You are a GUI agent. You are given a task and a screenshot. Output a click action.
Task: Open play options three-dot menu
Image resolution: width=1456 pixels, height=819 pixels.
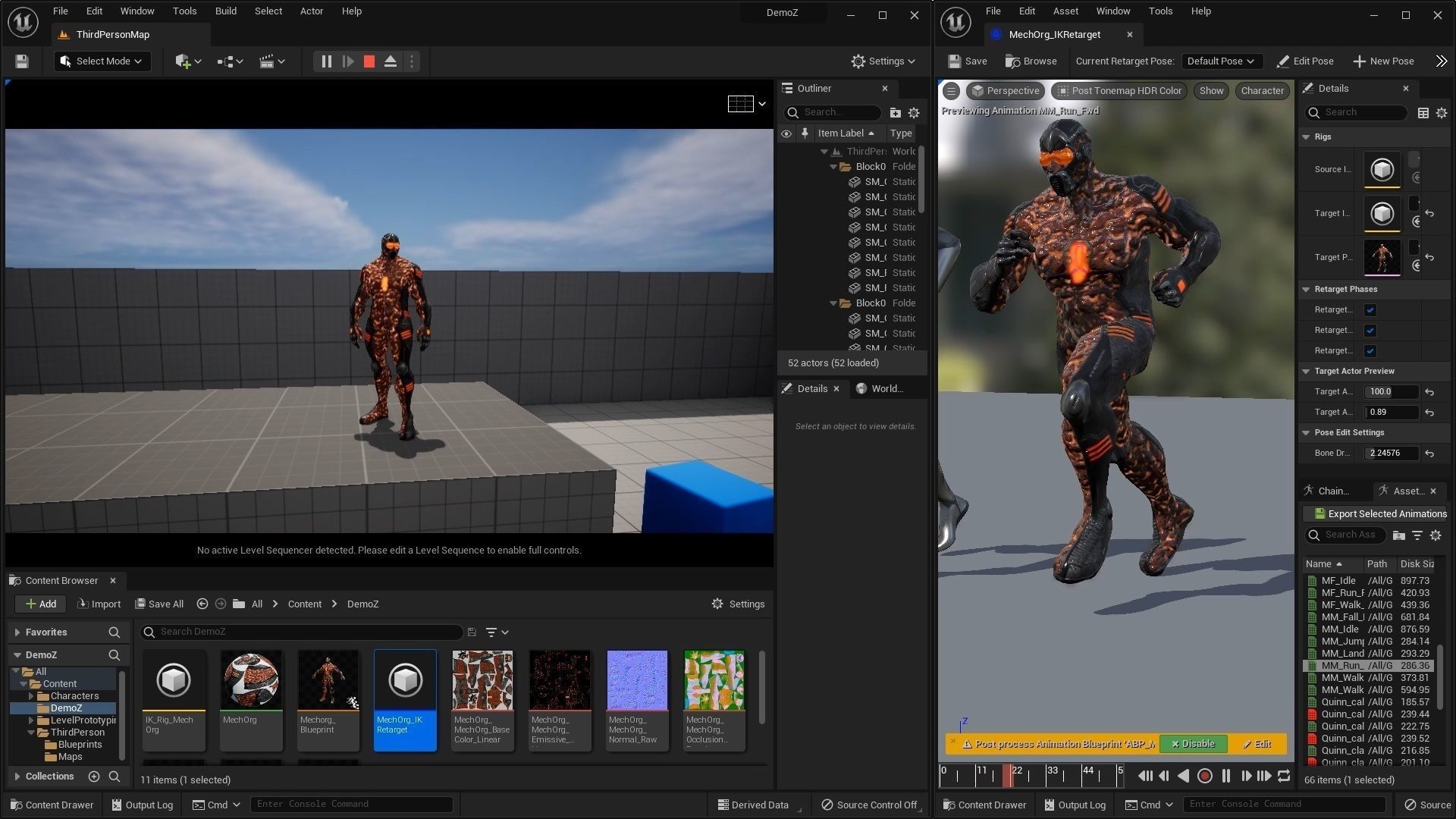(412, 61)
